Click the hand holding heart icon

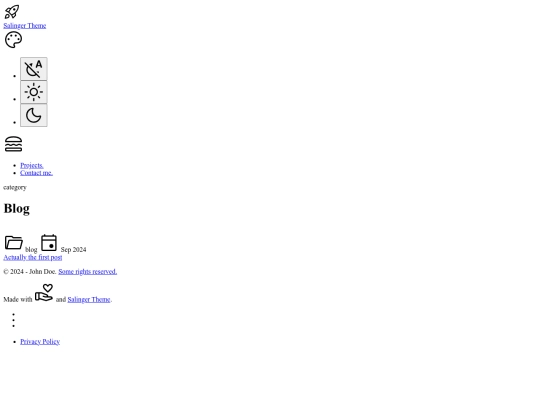(44, 293)
